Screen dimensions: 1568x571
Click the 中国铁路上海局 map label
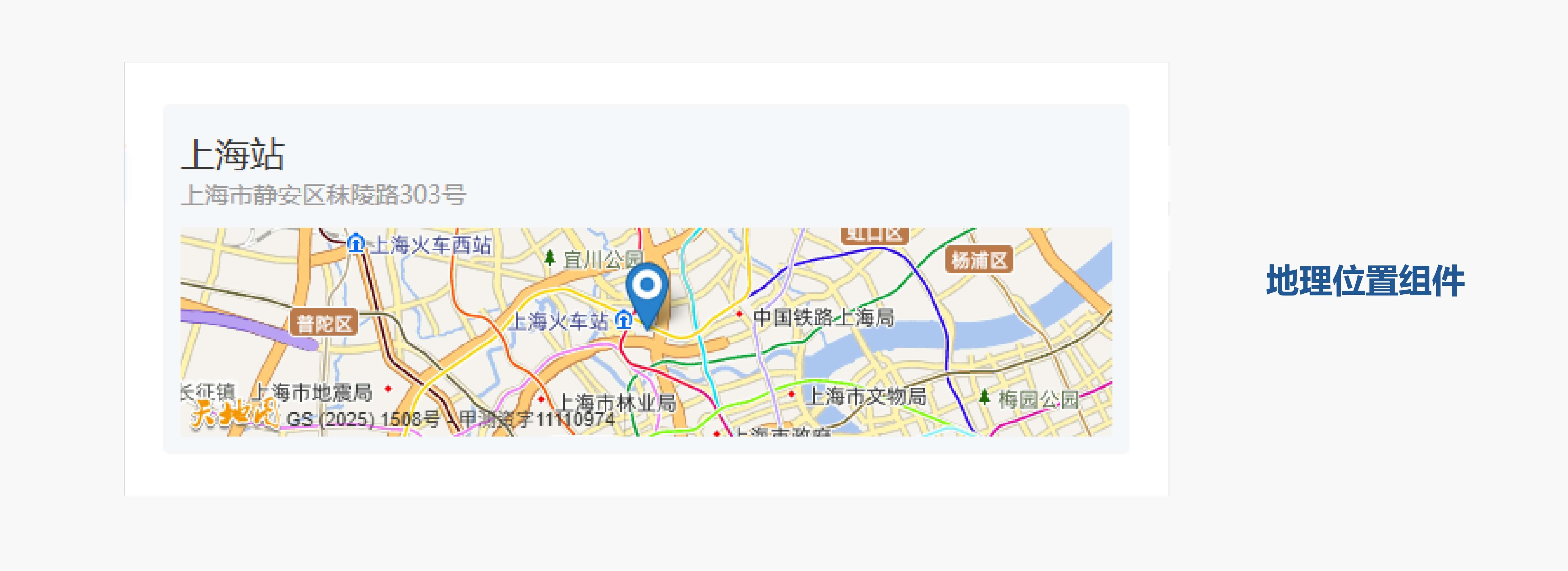(824, 318)
